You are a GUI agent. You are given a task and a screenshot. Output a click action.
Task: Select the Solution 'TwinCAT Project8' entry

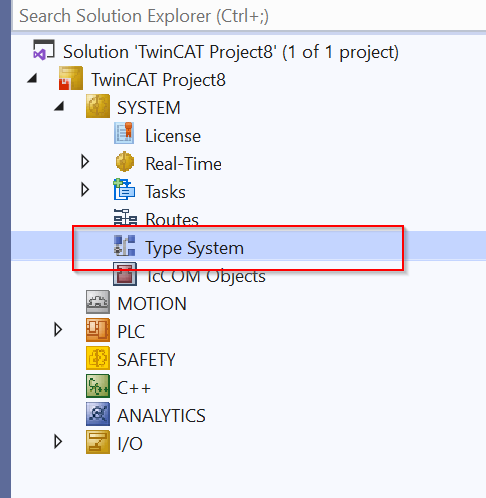231,52
